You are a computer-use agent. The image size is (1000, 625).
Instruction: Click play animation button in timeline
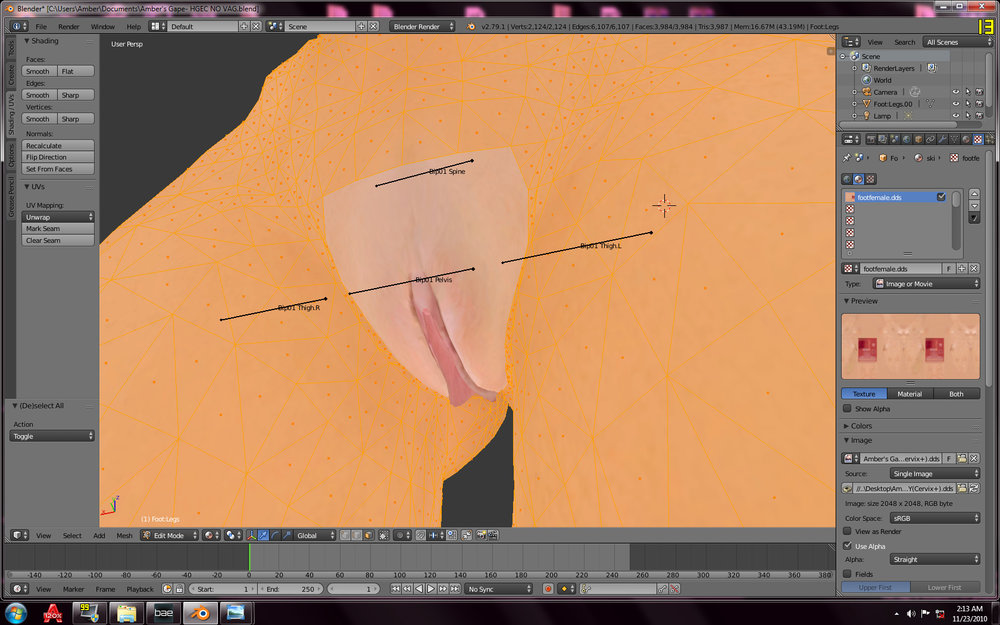click(430, 589)
